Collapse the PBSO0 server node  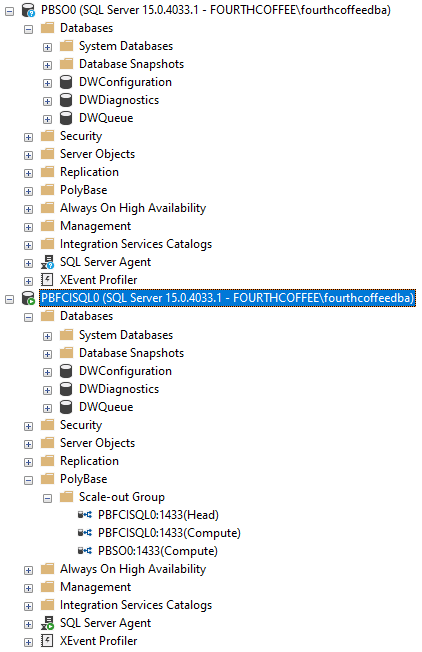pos(9,11)
